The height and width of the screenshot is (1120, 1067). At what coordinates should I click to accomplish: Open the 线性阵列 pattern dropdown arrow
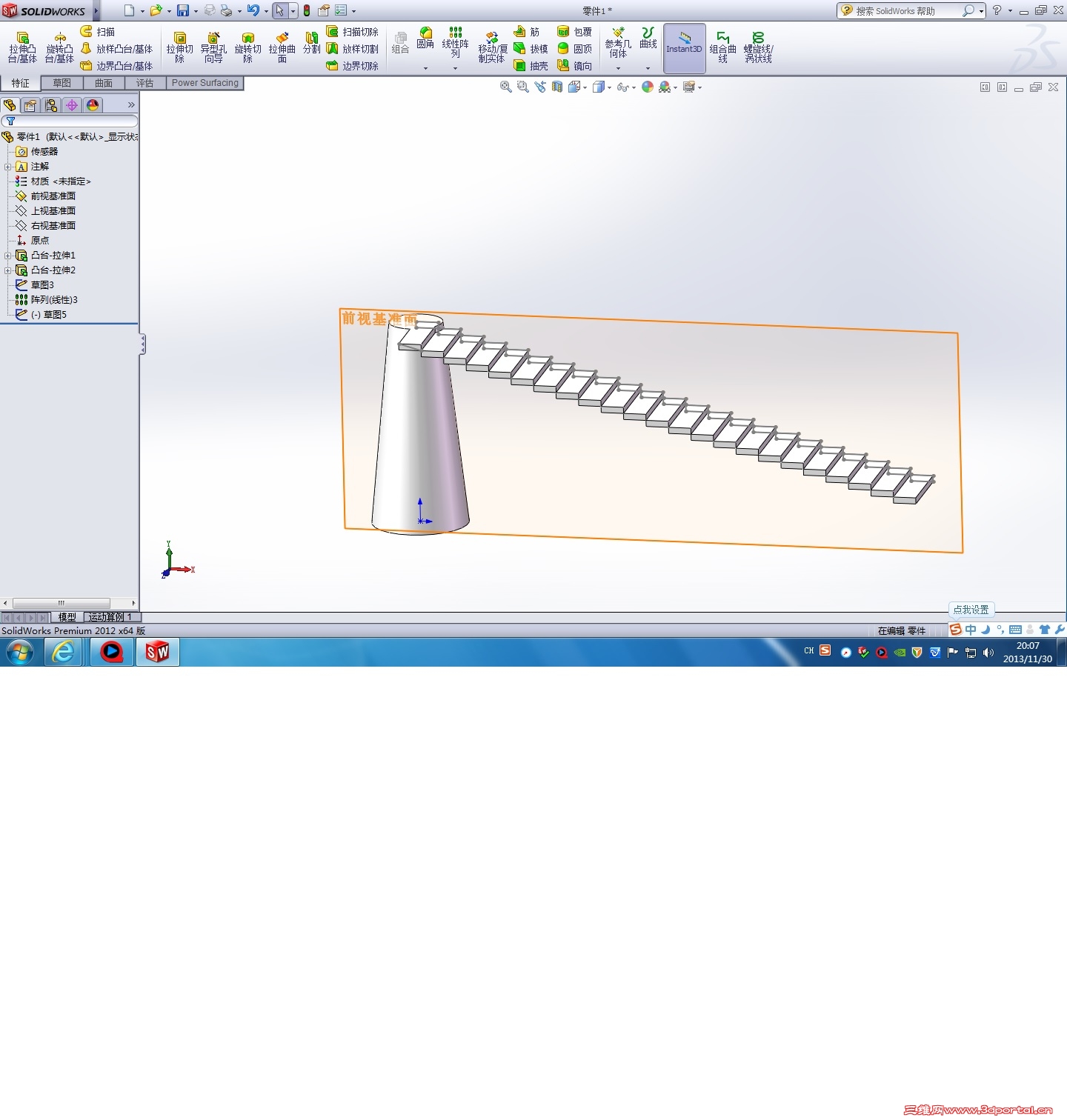point(455,68)
